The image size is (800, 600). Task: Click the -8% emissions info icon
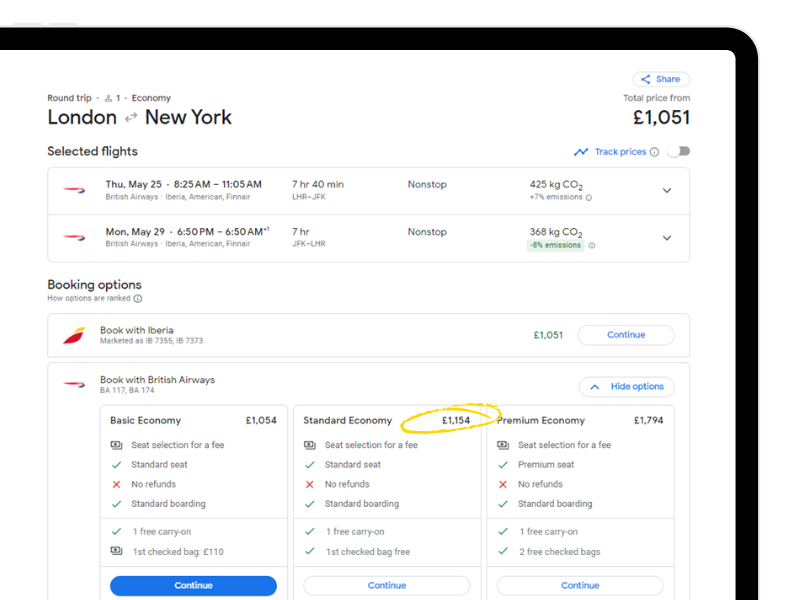pos(592,245)
